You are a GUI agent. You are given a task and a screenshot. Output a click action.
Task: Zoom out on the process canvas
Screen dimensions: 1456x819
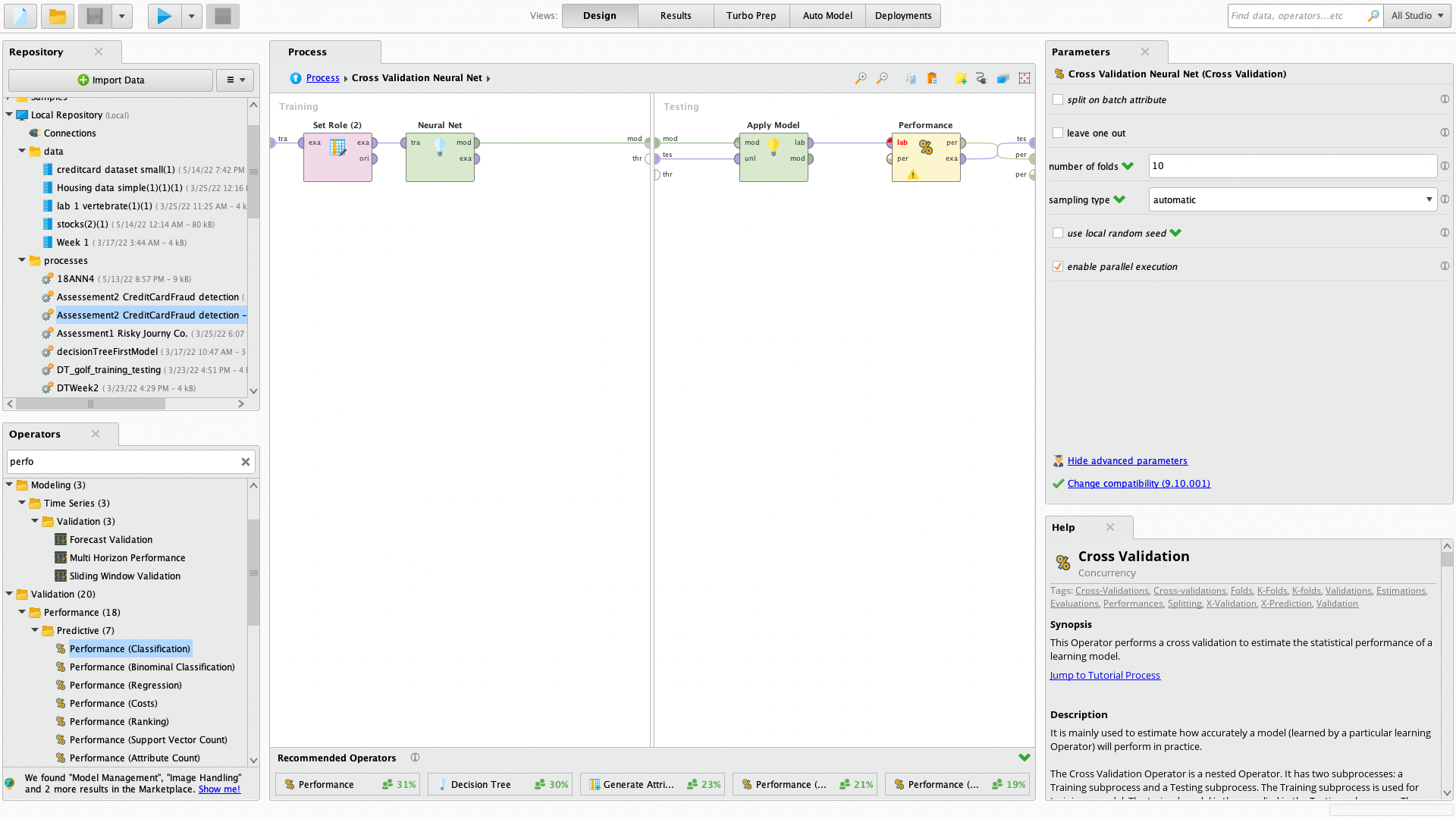(x=882, y=78)
